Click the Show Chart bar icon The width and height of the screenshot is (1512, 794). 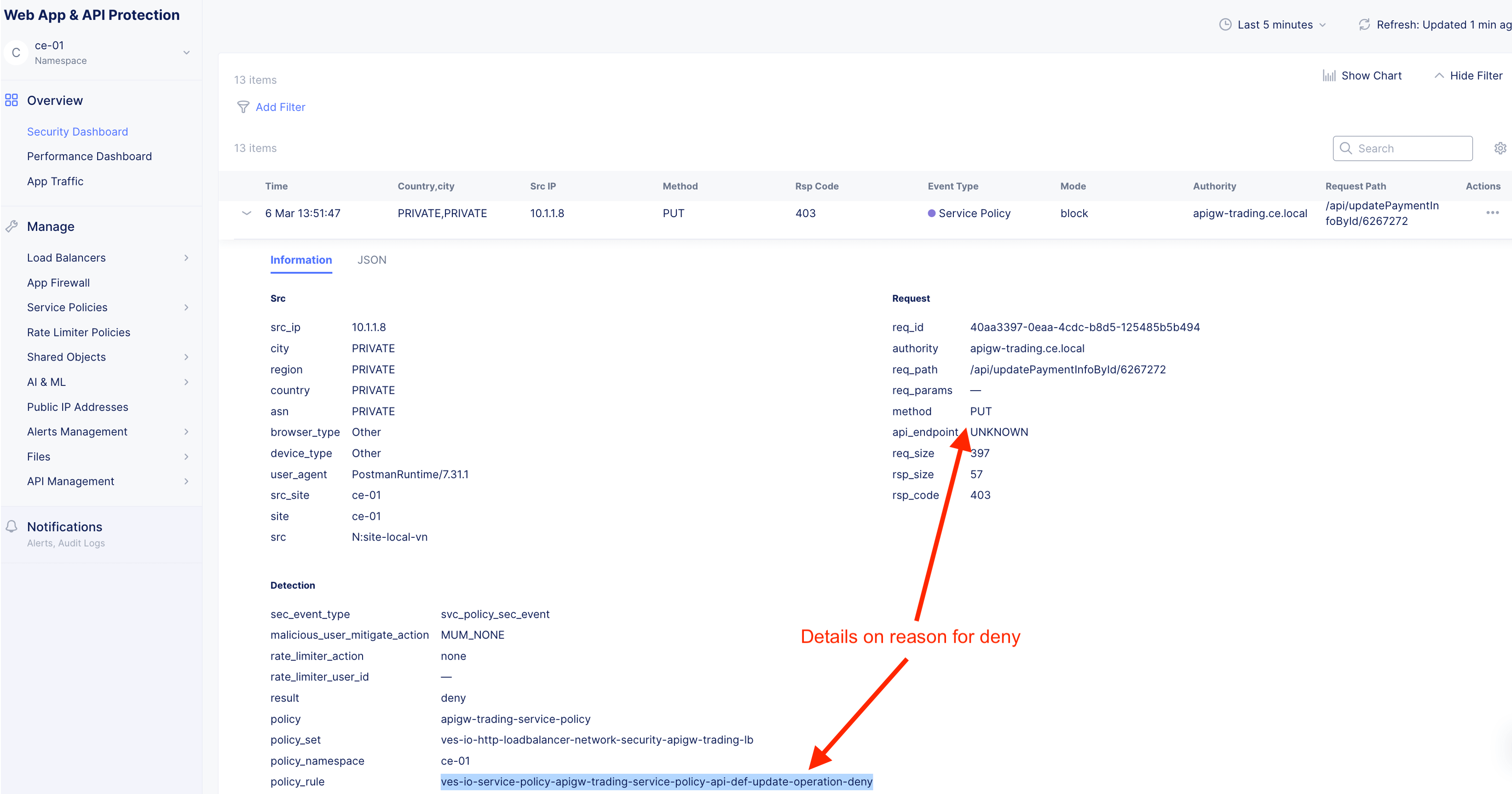pos(1329,76)
